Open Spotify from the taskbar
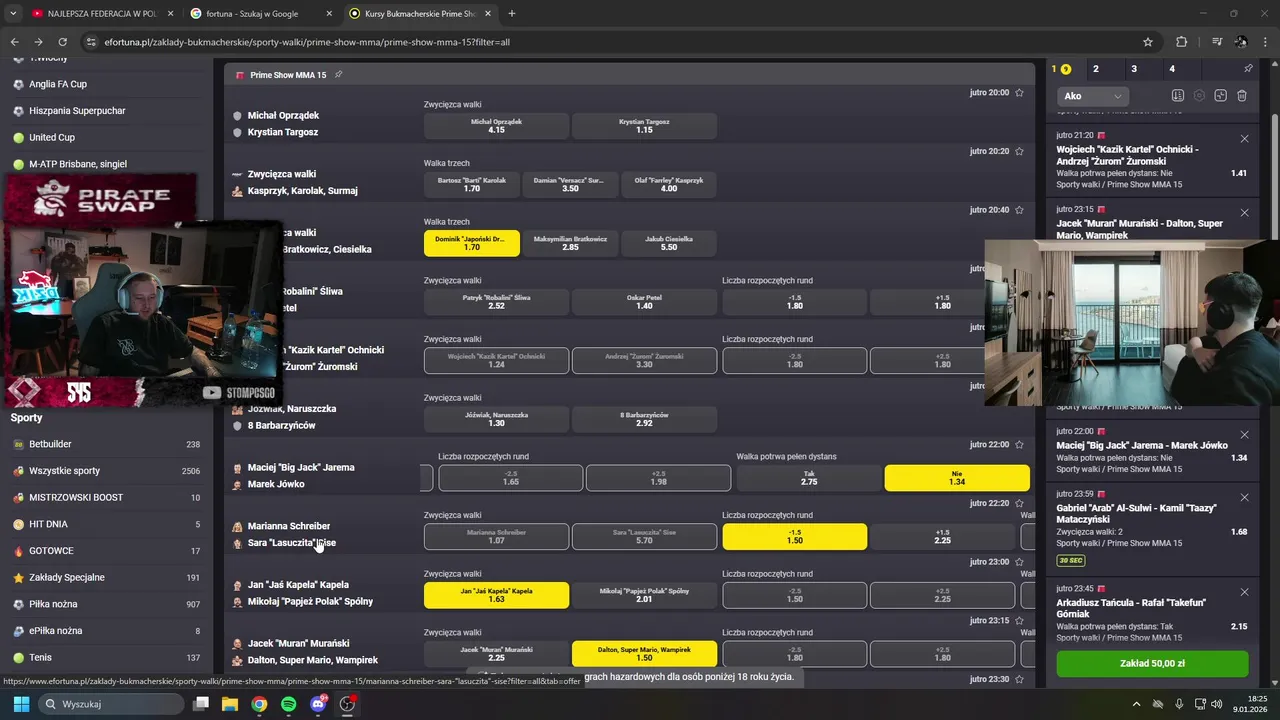 pos(288,704)
